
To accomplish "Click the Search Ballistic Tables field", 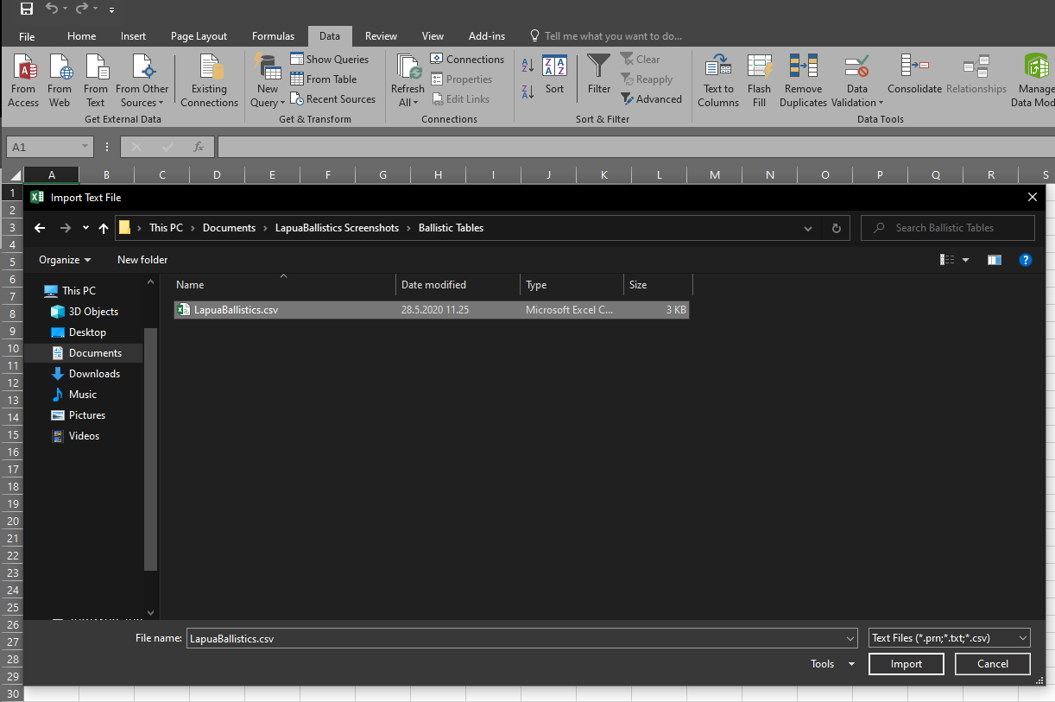I will tap(947, 228).
